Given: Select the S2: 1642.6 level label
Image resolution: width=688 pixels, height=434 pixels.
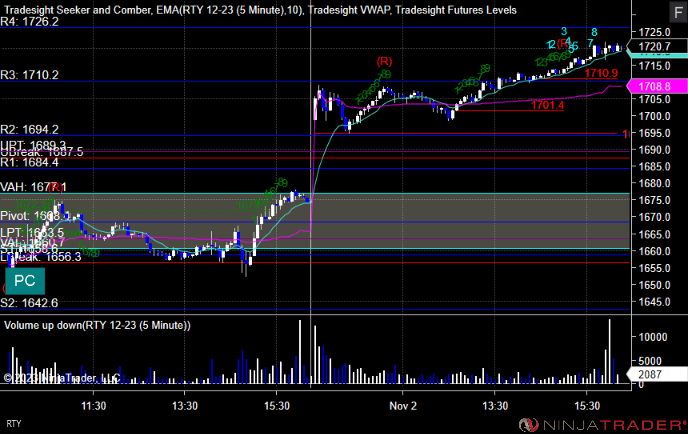Looking at the screenshot, I should (29, 303).
